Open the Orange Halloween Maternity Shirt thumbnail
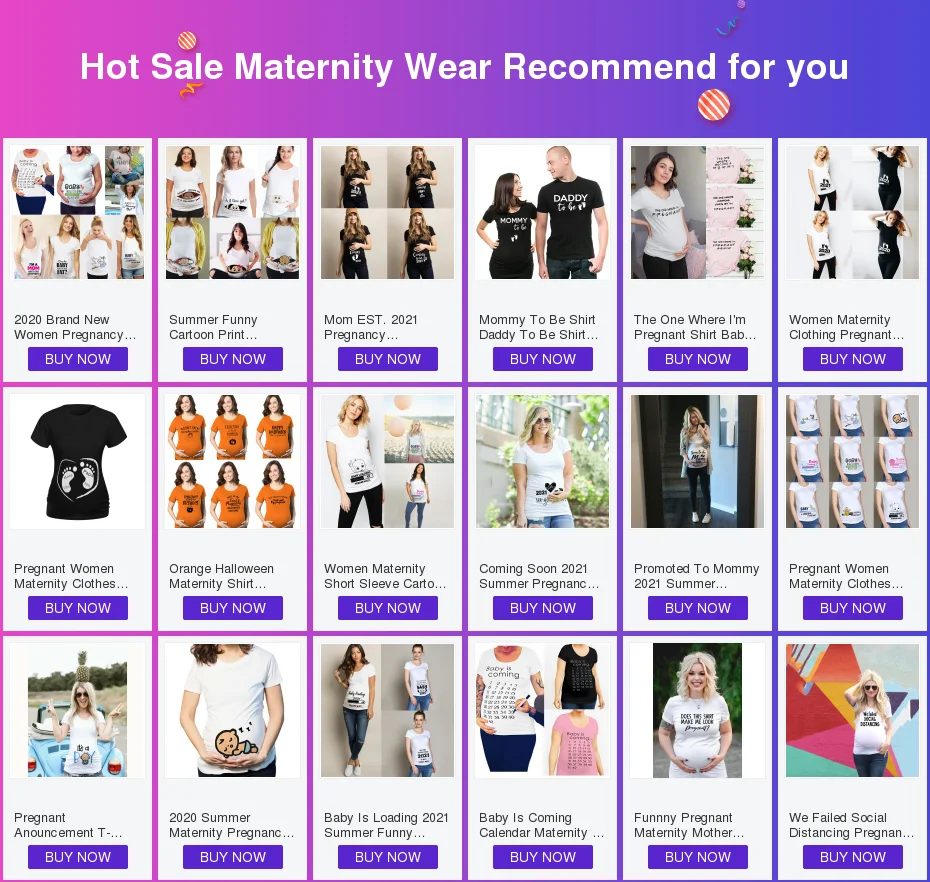 point(232,461)
